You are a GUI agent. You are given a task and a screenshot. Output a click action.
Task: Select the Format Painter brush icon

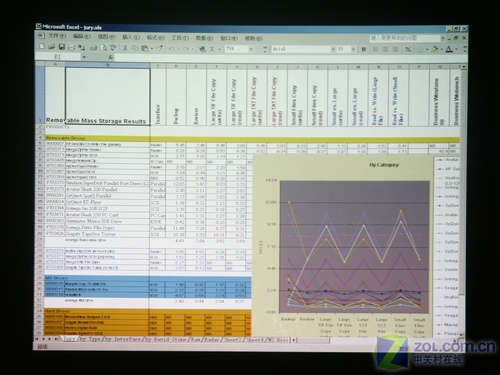point(160,48)
